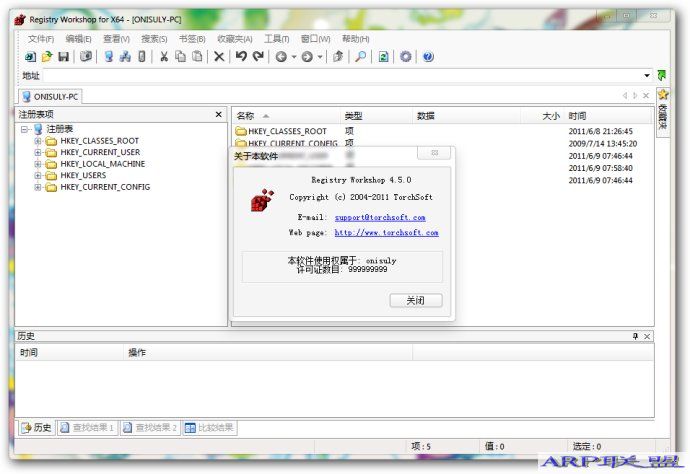Select HKEY_USERS in the registry tree

pyautogui.click(x=83, y=176)
